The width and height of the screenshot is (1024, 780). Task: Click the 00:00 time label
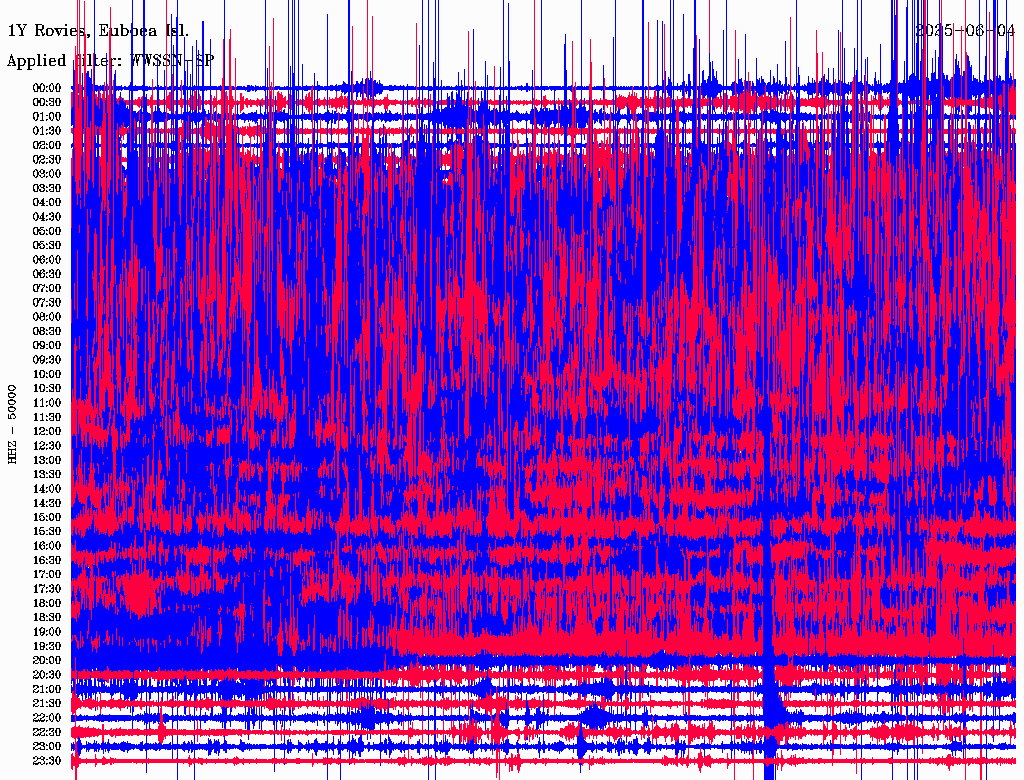(x=48, y=88)
